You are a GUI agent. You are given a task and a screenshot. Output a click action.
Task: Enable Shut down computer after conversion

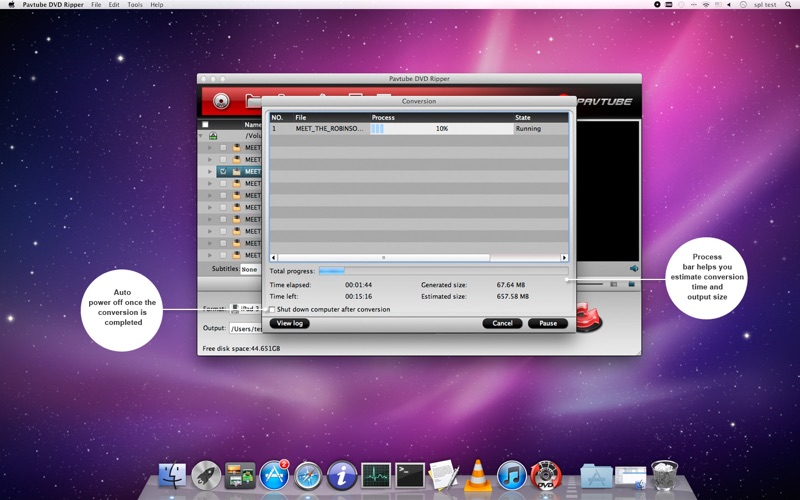[272, 310]
